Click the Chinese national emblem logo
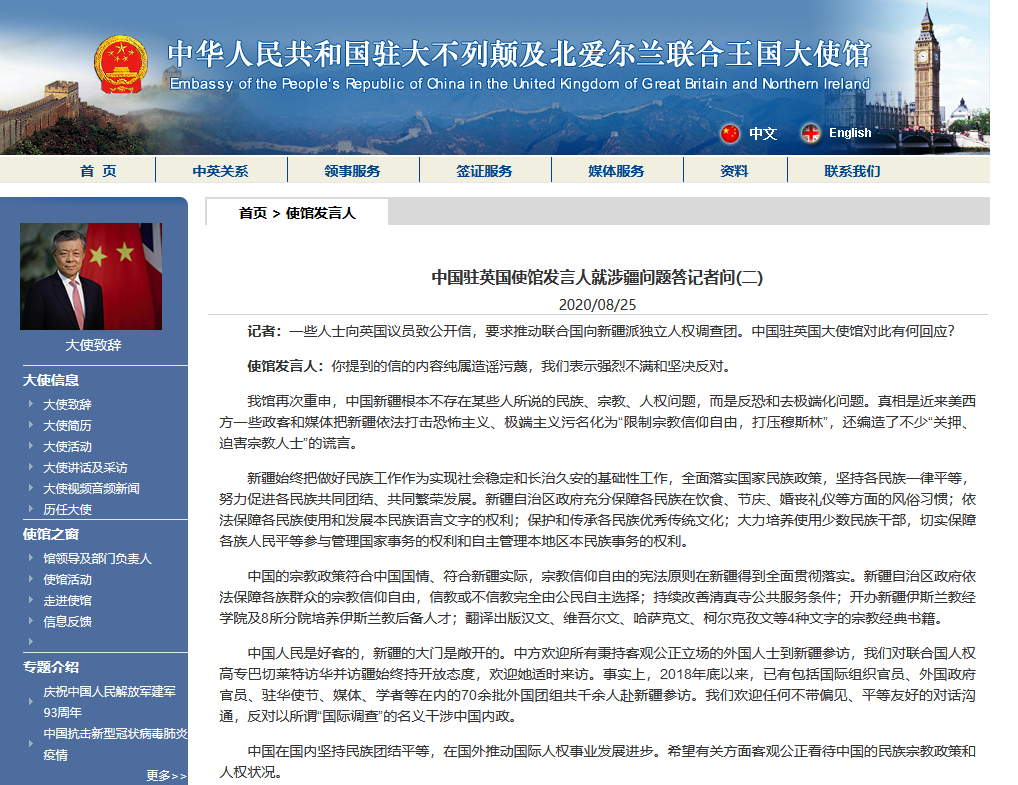Viewport: 1018px width, 785px height. pos(120,65)
